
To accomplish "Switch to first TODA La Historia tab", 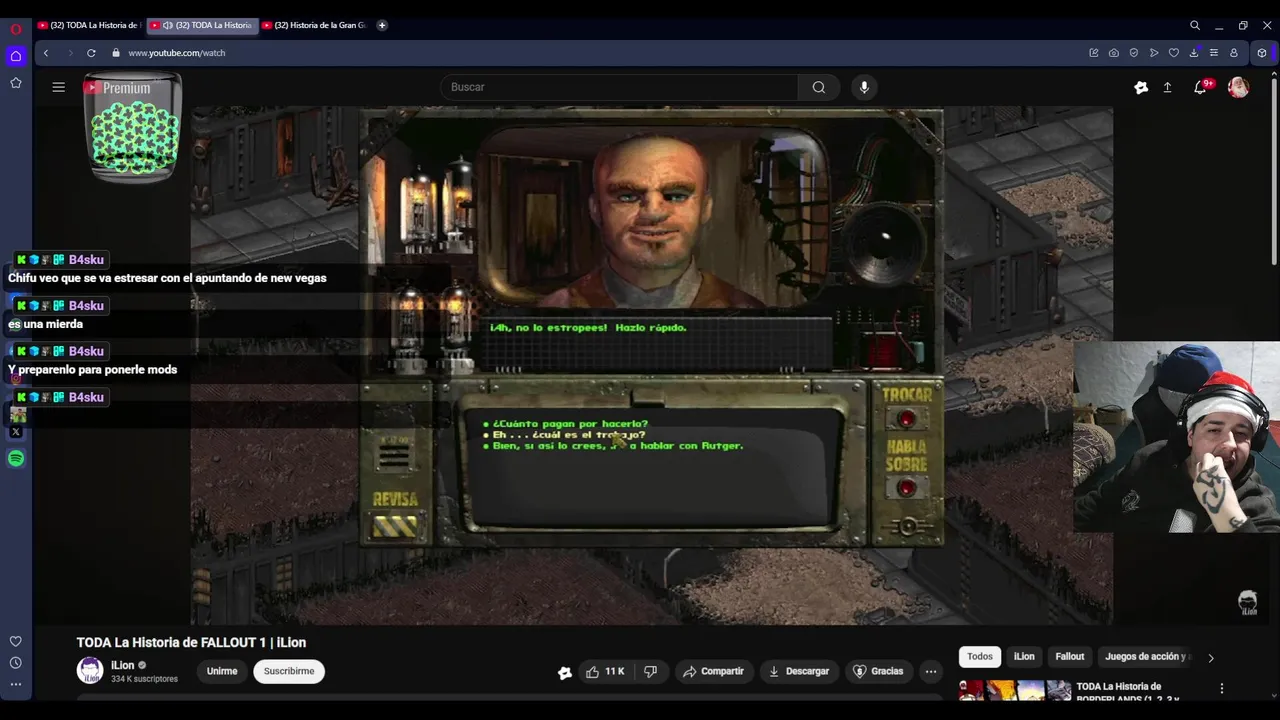I will 89,25.
